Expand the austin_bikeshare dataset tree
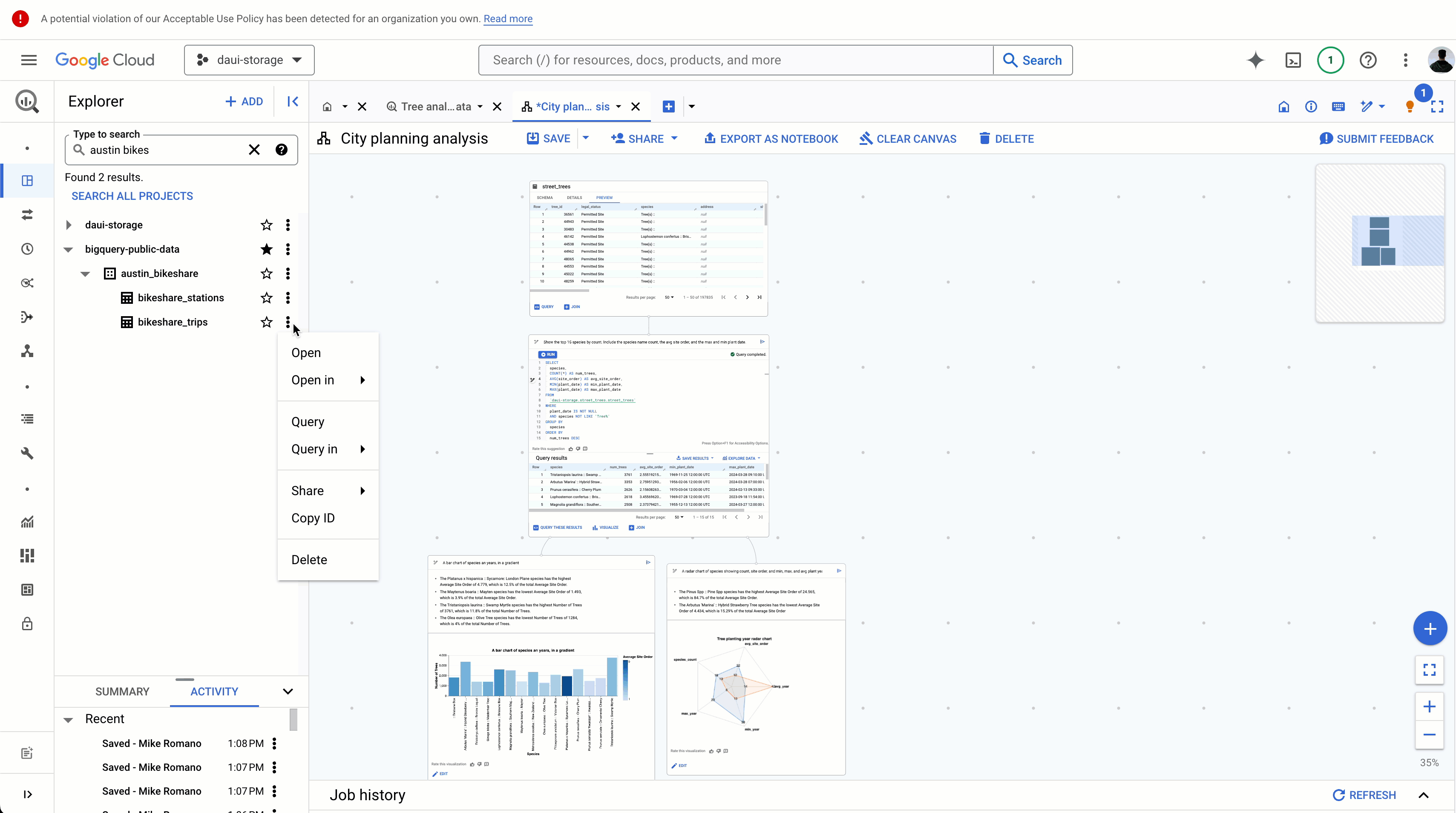 click(85, 273)
